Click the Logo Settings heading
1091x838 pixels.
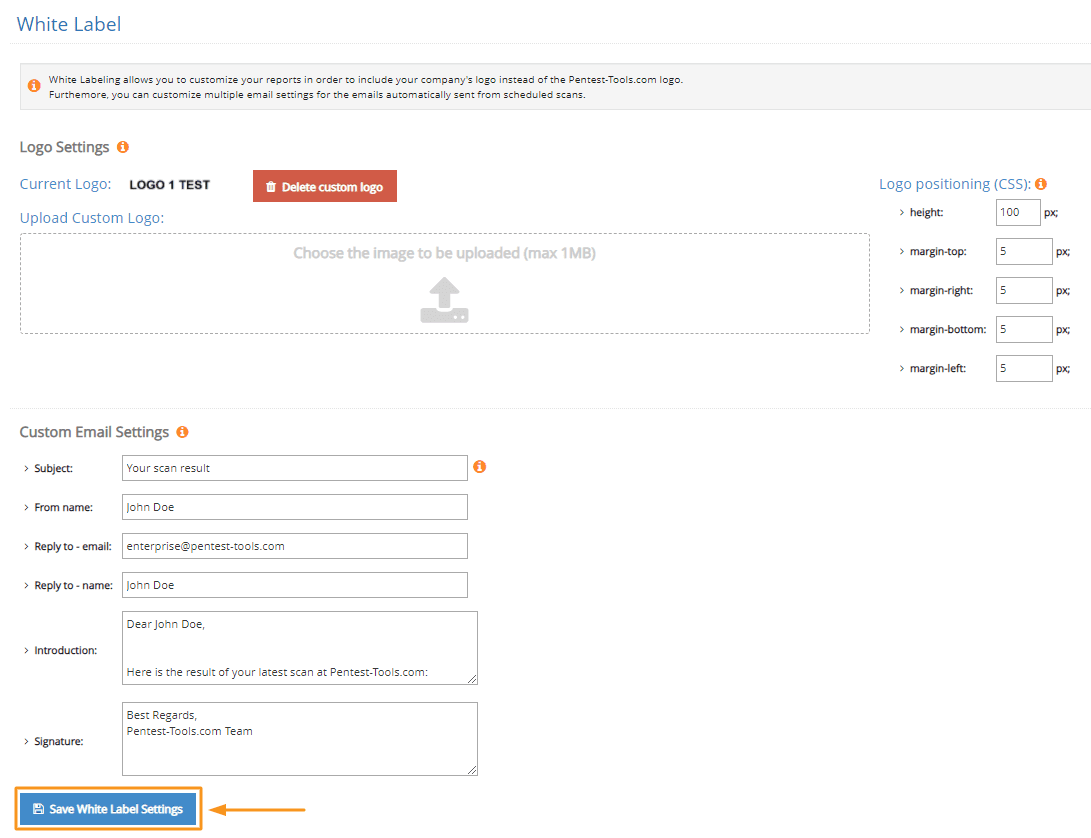click(x=64, y=147)
